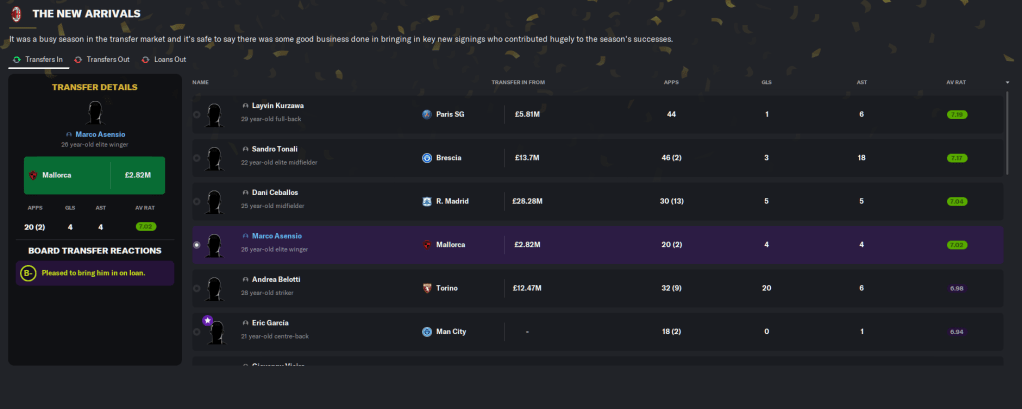The width and height of the screenshot is (1022, 409).
Task: Click the B- board grade icon
Action: (28, 273)
